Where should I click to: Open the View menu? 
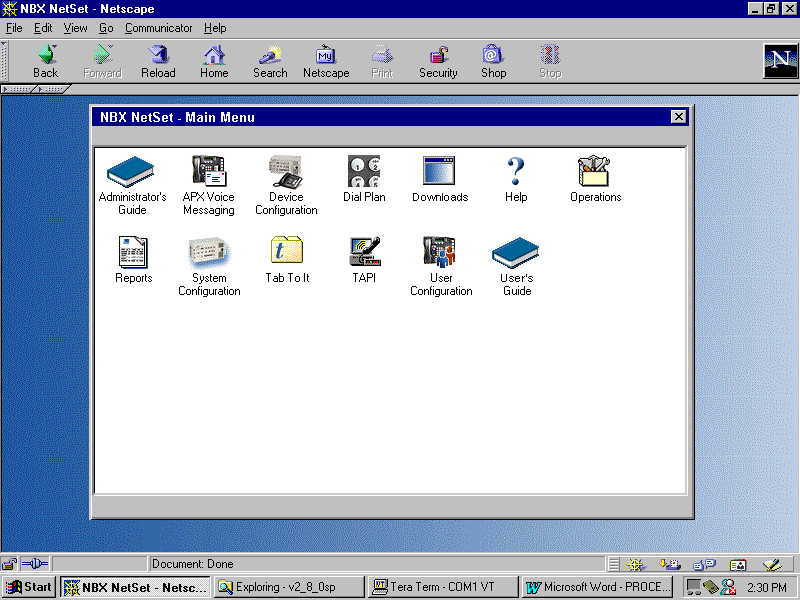click(x=76, y=28)
